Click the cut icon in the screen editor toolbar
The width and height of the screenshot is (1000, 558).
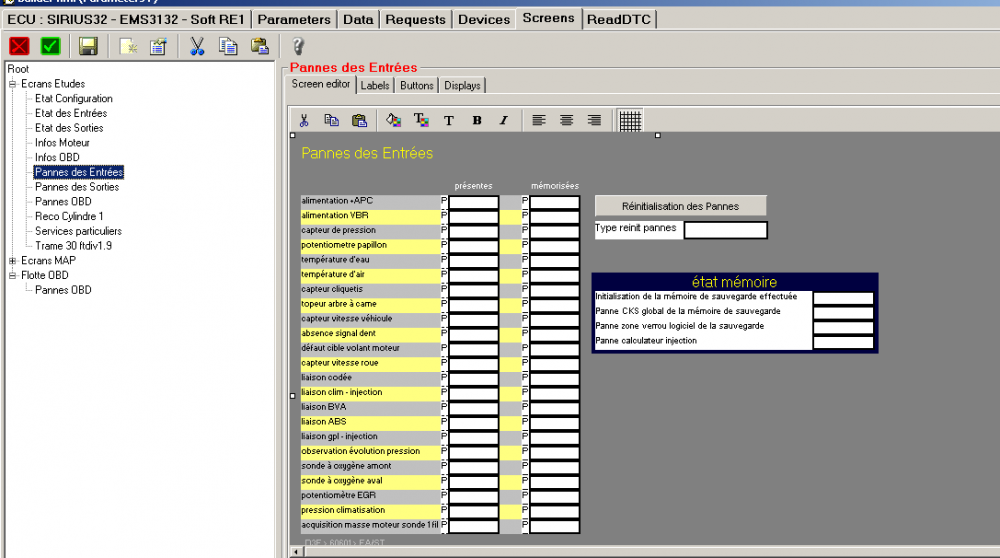point(304,120)
